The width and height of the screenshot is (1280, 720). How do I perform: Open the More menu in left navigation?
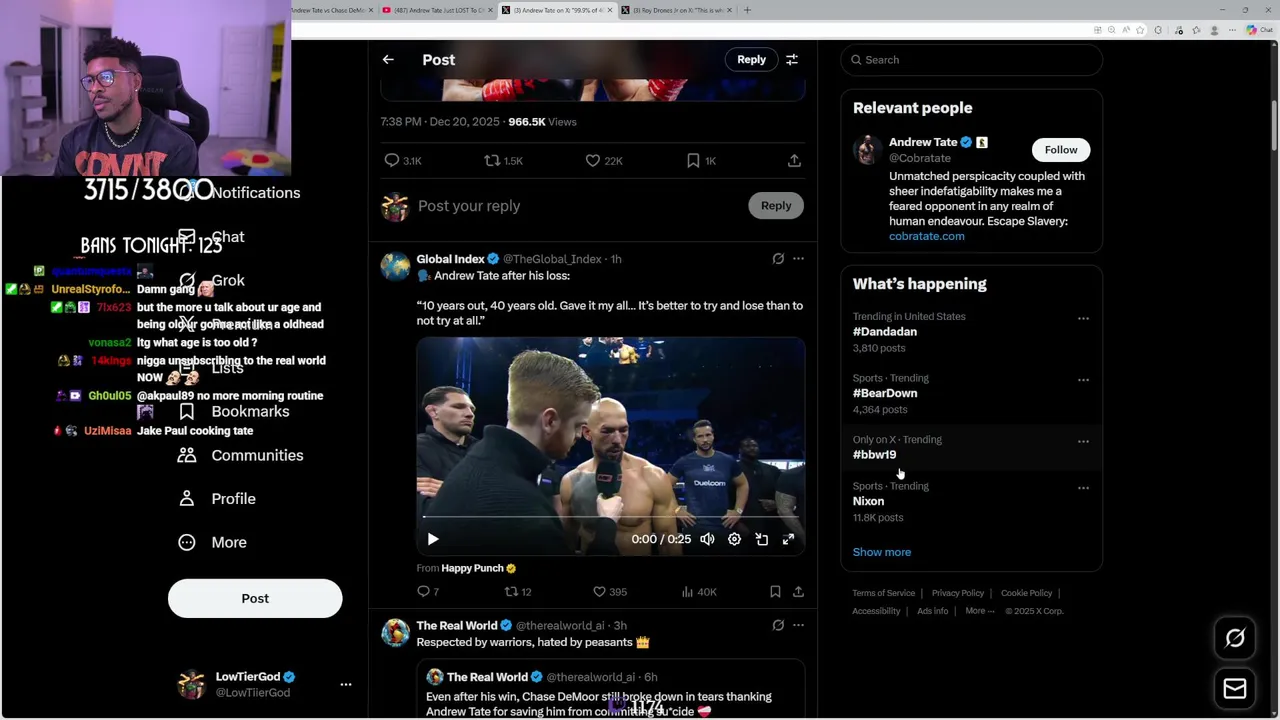coord(212,542)
